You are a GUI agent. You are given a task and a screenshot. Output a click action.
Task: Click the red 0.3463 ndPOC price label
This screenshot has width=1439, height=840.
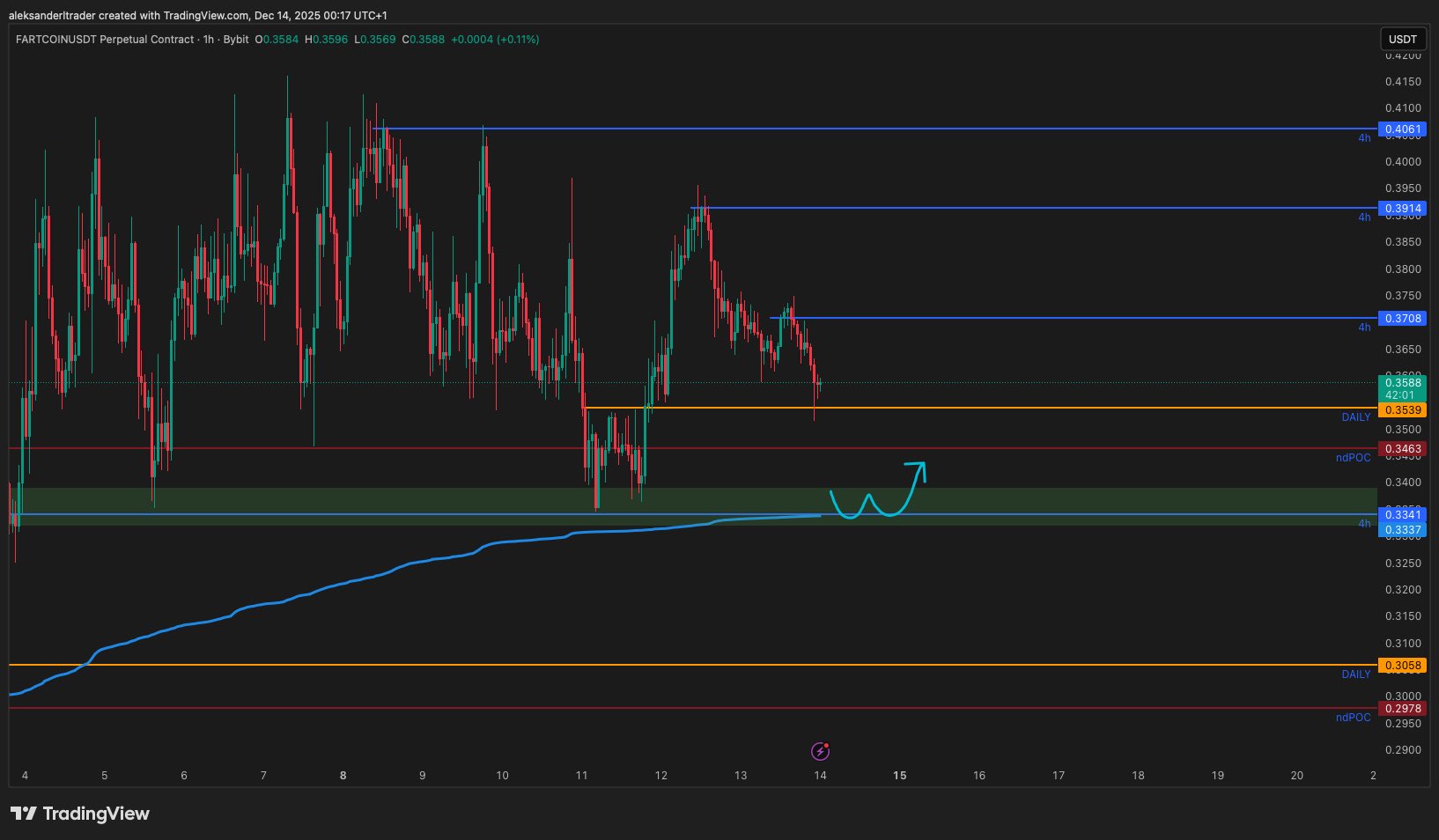1402,449
